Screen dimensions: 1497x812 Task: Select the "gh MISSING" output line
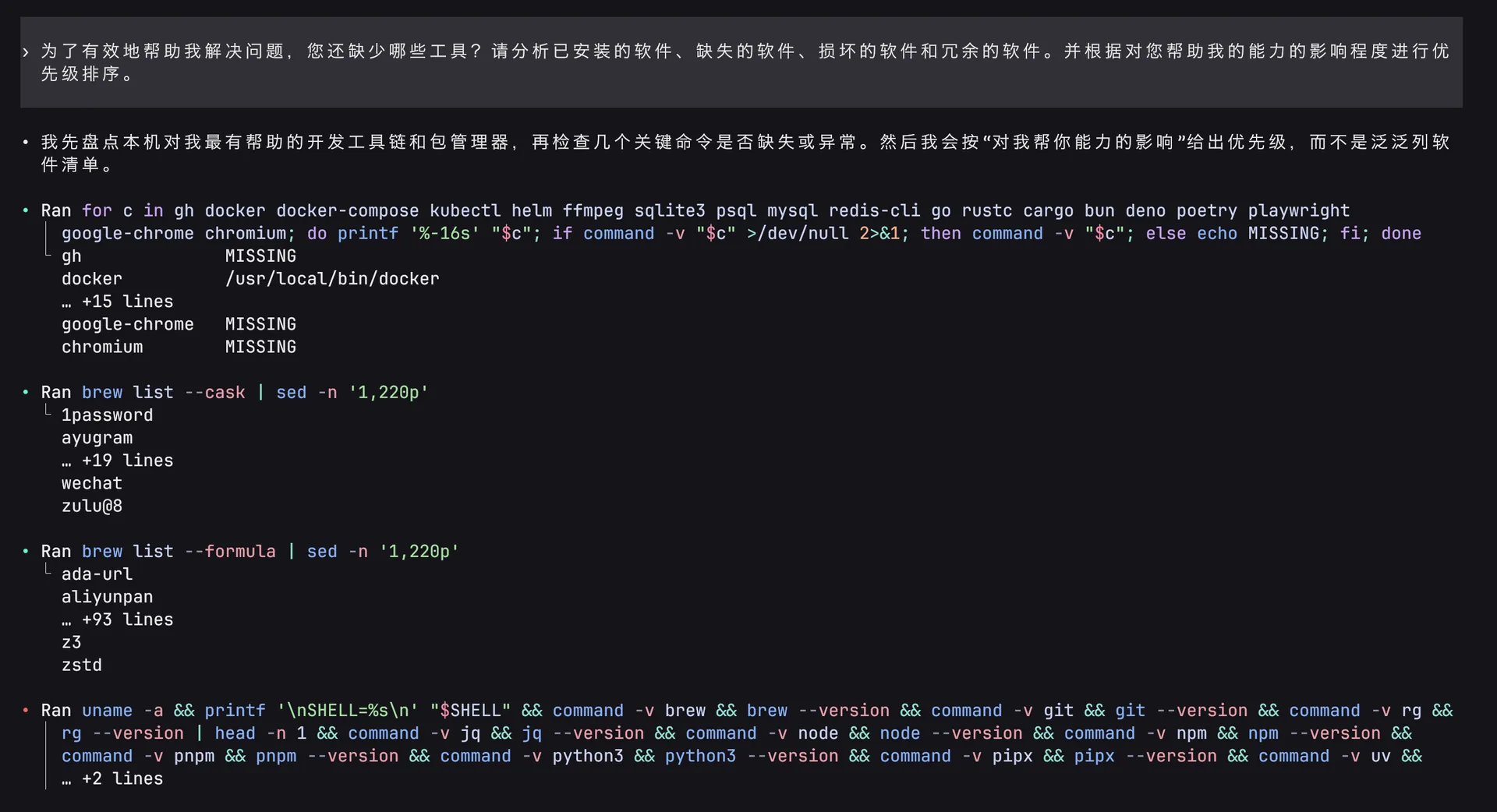pos(179,256)
